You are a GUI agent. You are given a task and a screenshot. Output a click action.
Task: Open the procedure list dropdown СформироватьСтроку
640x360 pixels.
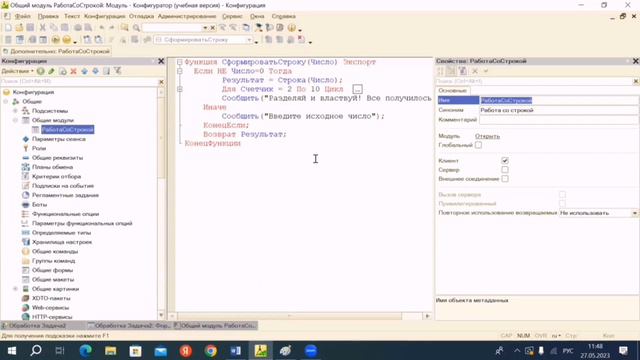click(249, 40)
